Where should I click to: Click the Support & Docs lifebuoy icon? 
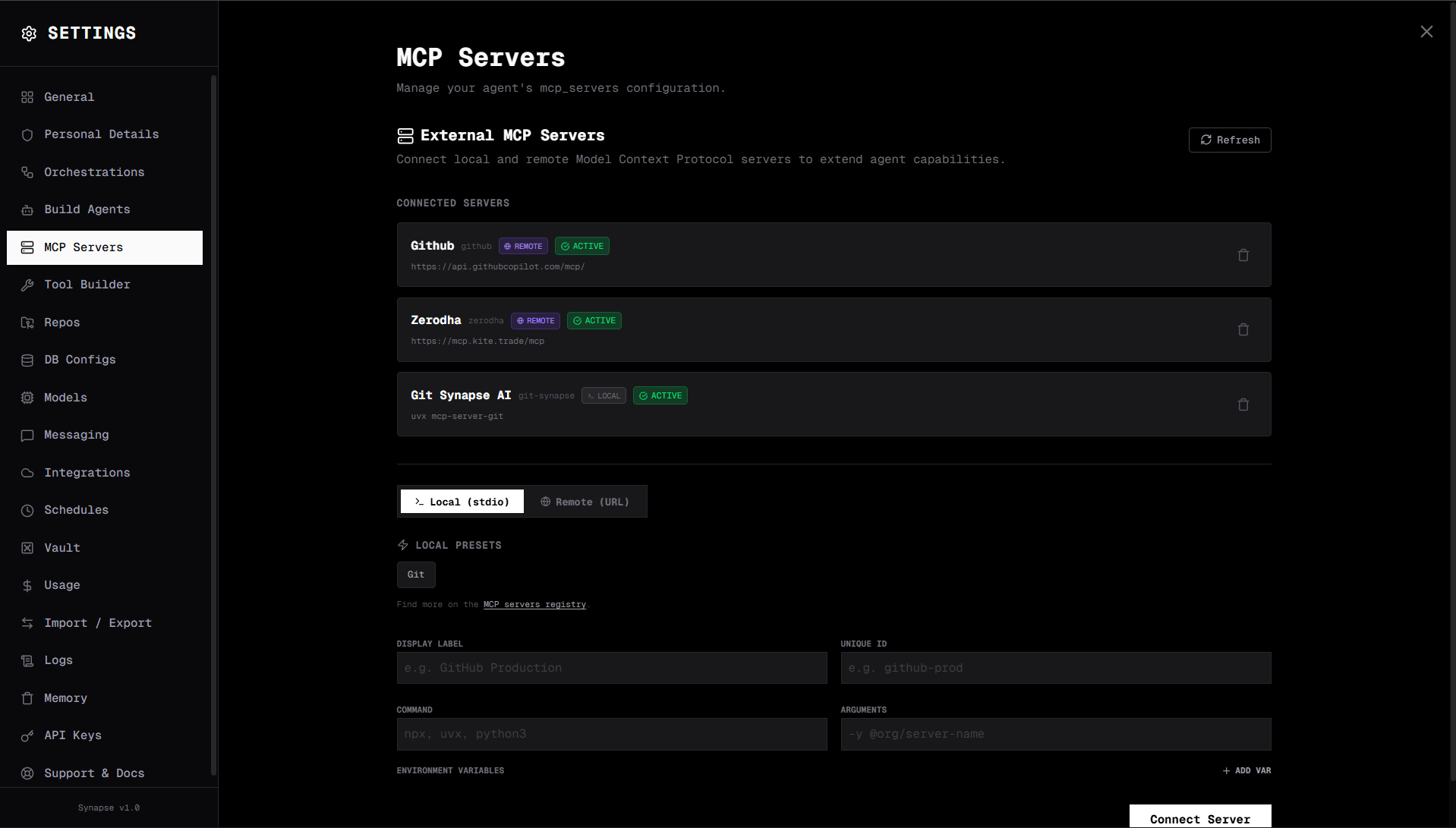(x=27, y=773)
